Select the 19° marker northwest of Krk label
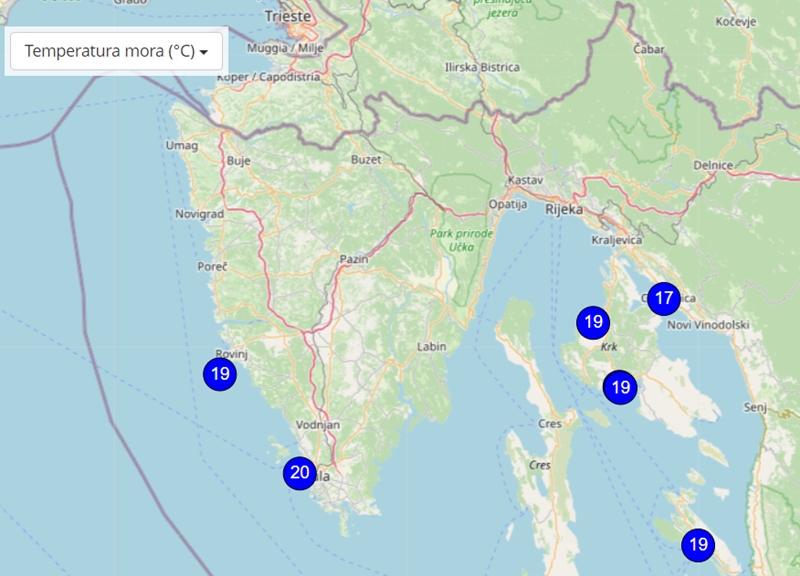The height and width of the screenshot is (576, 800). tap(593, 322)
